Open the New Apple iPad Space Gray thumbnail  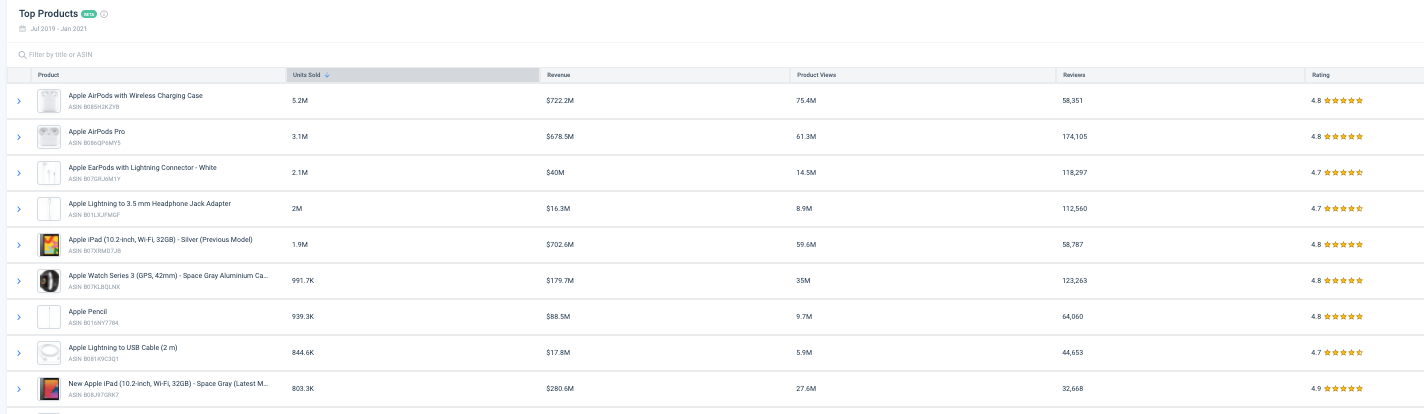pos(49,389)
